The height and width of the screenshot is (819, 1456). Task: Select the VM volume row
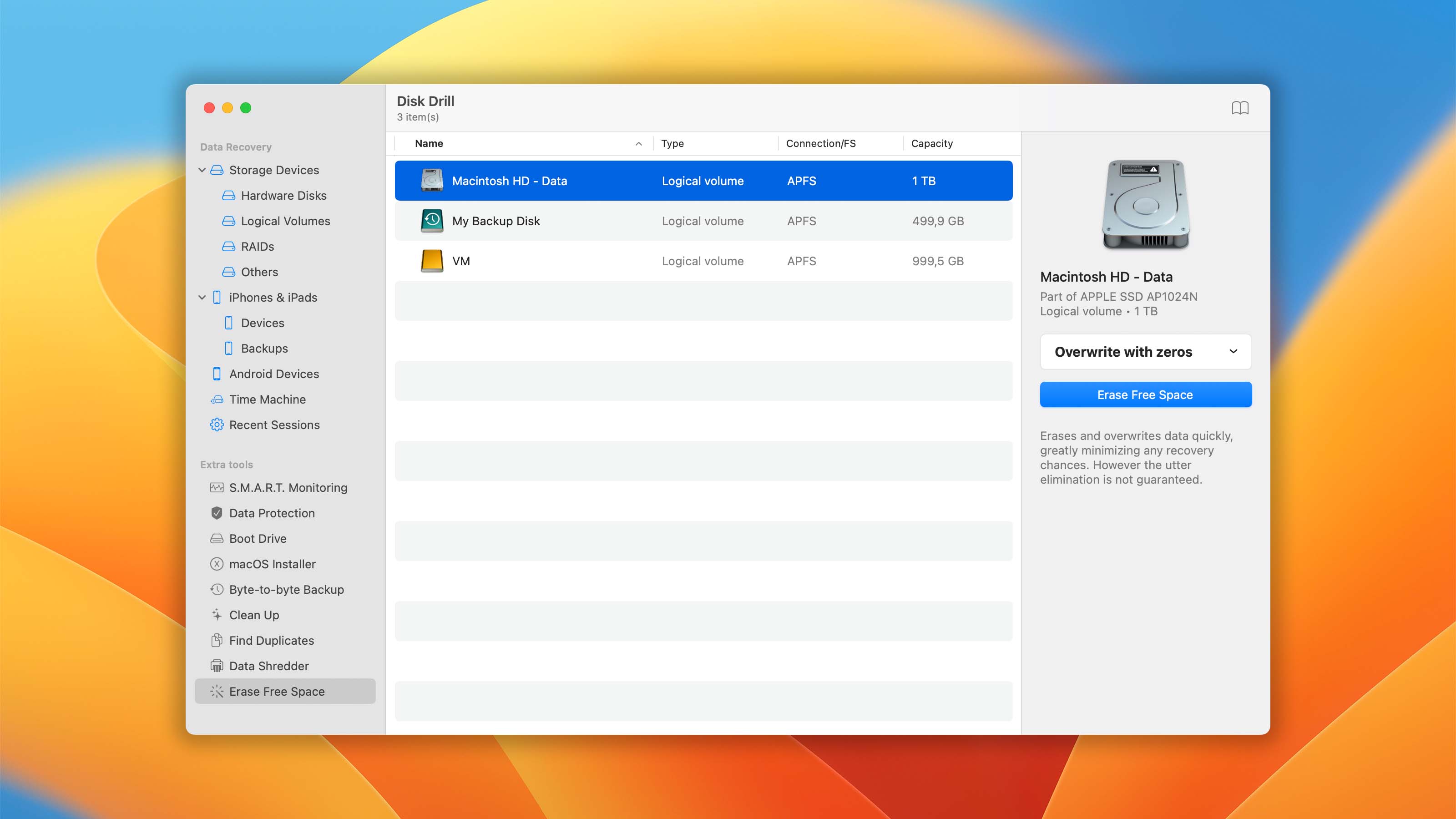pos(460,261)
